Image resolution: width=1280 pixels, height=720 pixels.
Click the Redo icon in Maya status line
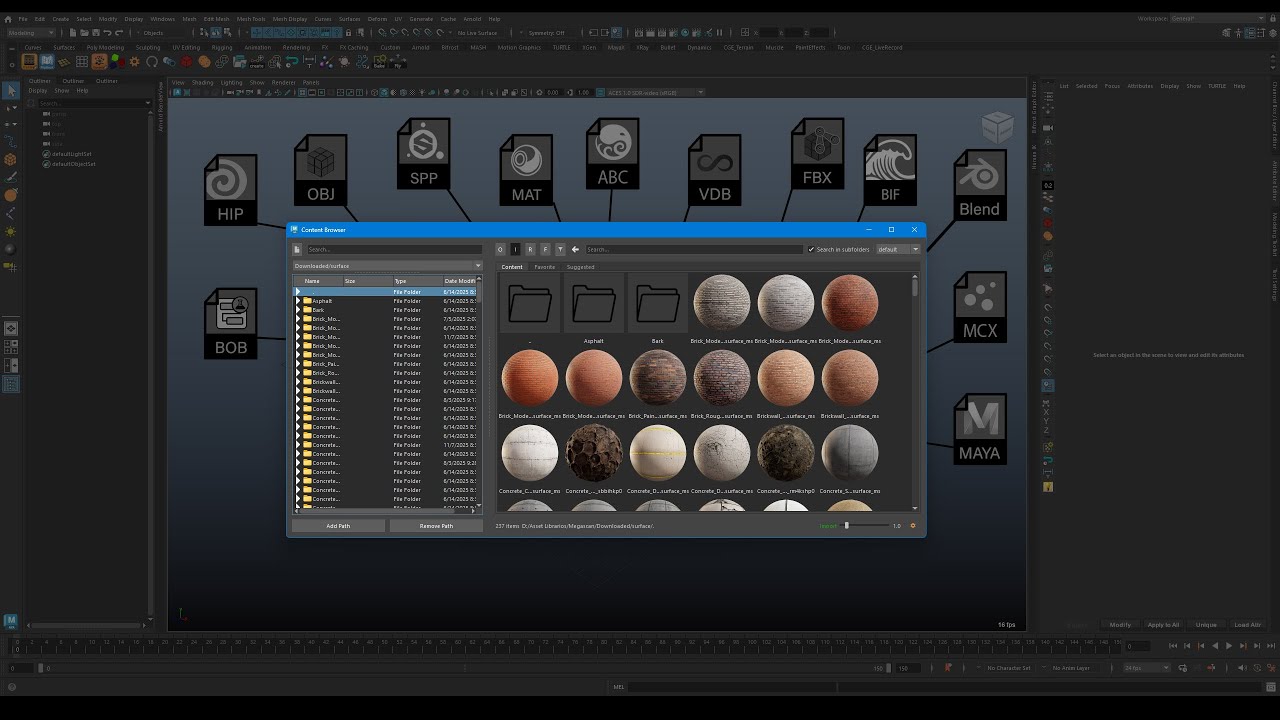pos(120,33)
